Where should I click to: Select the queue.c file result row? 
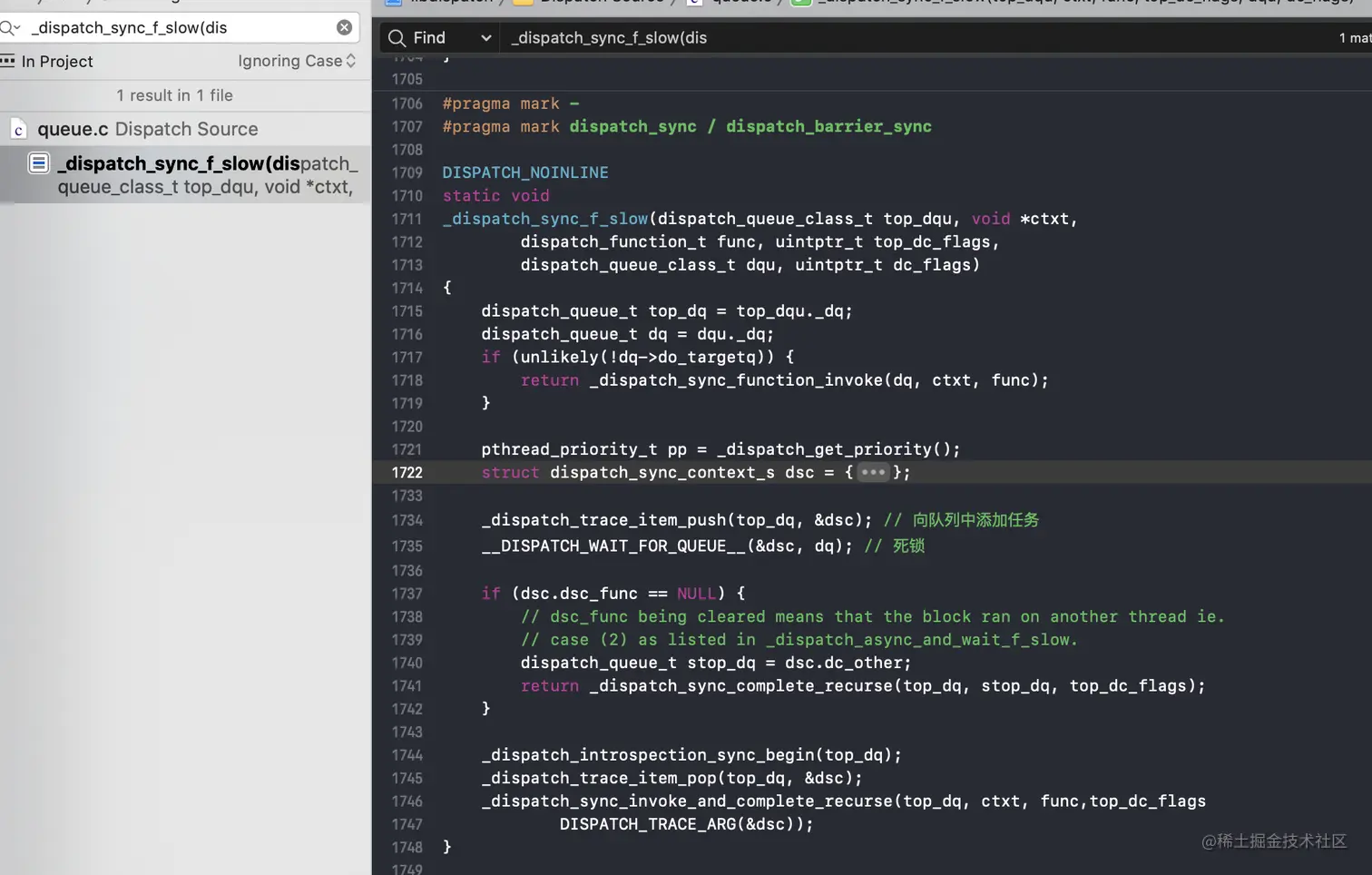[185, 129]
